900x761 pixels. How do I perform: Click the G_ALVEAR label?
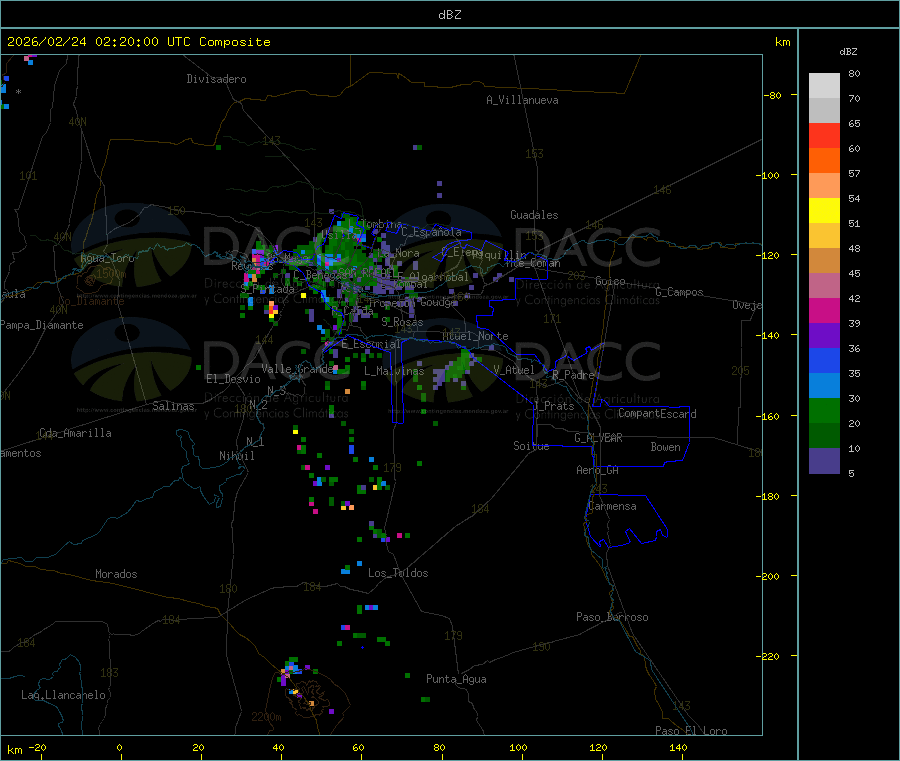click(x=598, y=438)
